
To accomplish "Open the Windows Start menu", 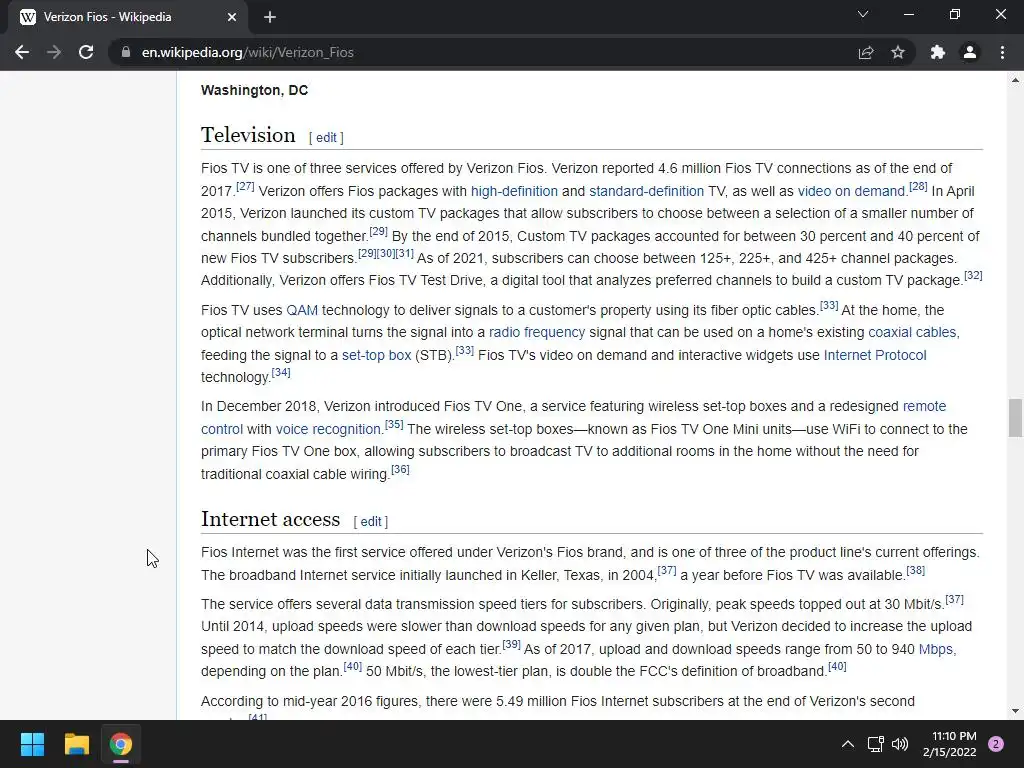I will (x=32, y=744).
